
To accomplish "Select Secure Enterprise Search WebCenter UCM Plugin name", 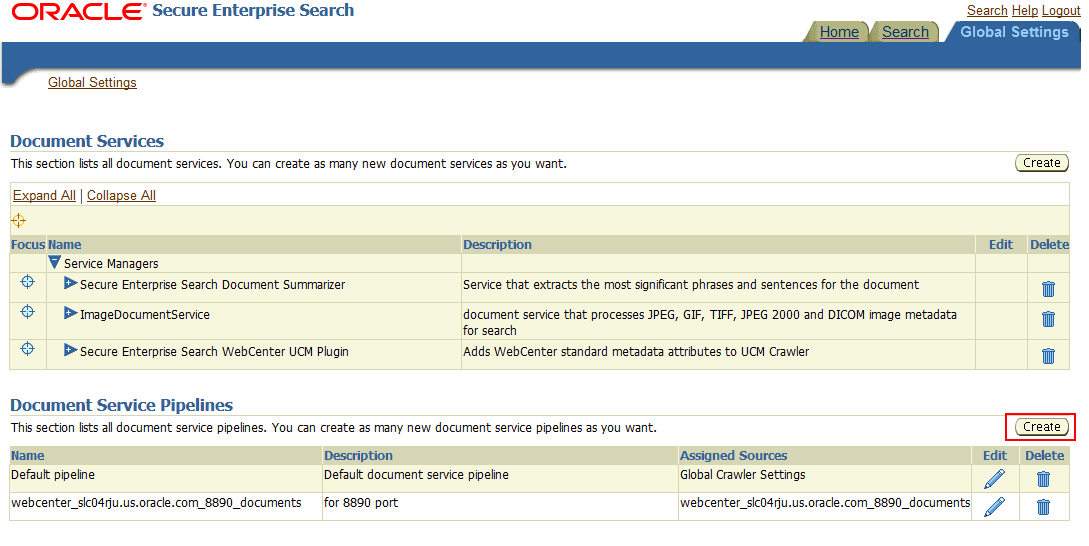I will 214,351.
